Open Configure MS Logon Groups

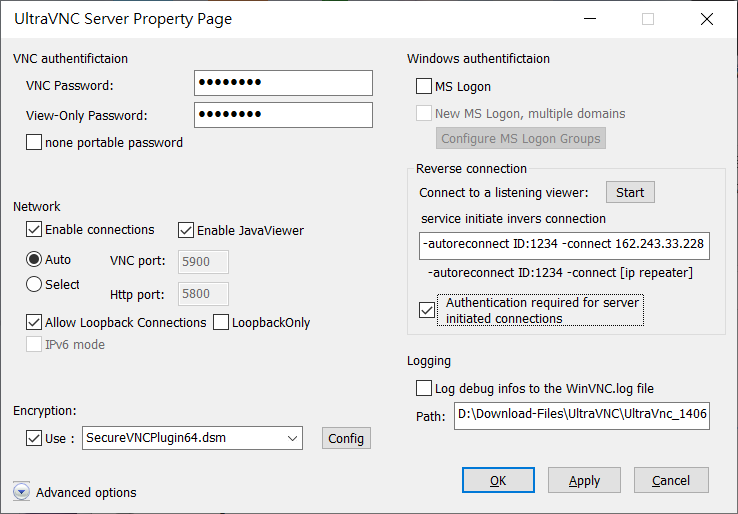click(521, 138)
